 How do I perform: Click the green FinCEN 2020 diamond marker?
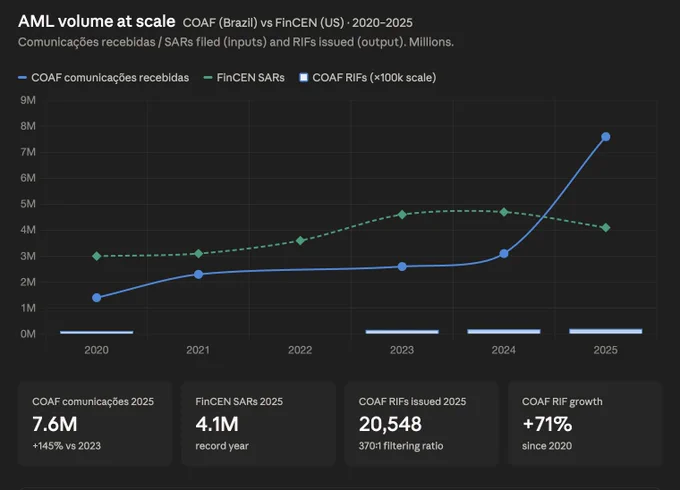click(97, 256)
